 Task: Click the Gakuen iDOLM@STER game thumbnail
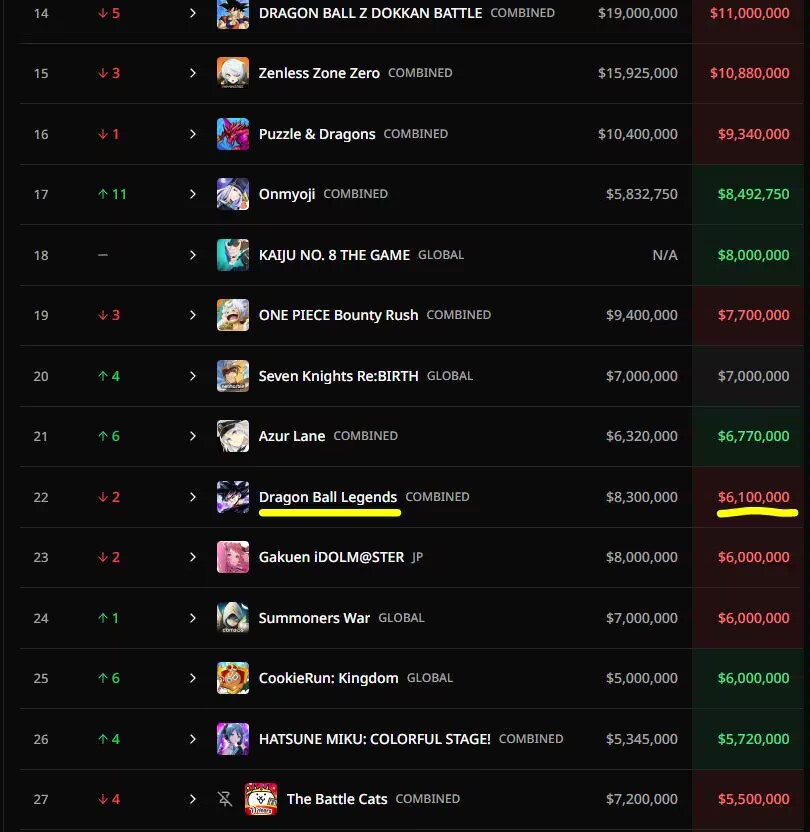tap(233, 557)
